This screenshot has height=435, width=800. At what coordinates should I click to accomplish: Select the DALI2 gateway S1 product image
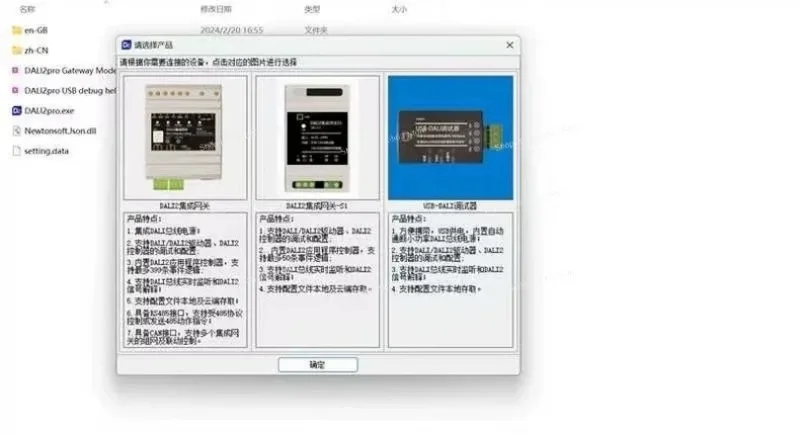(317, 138)
